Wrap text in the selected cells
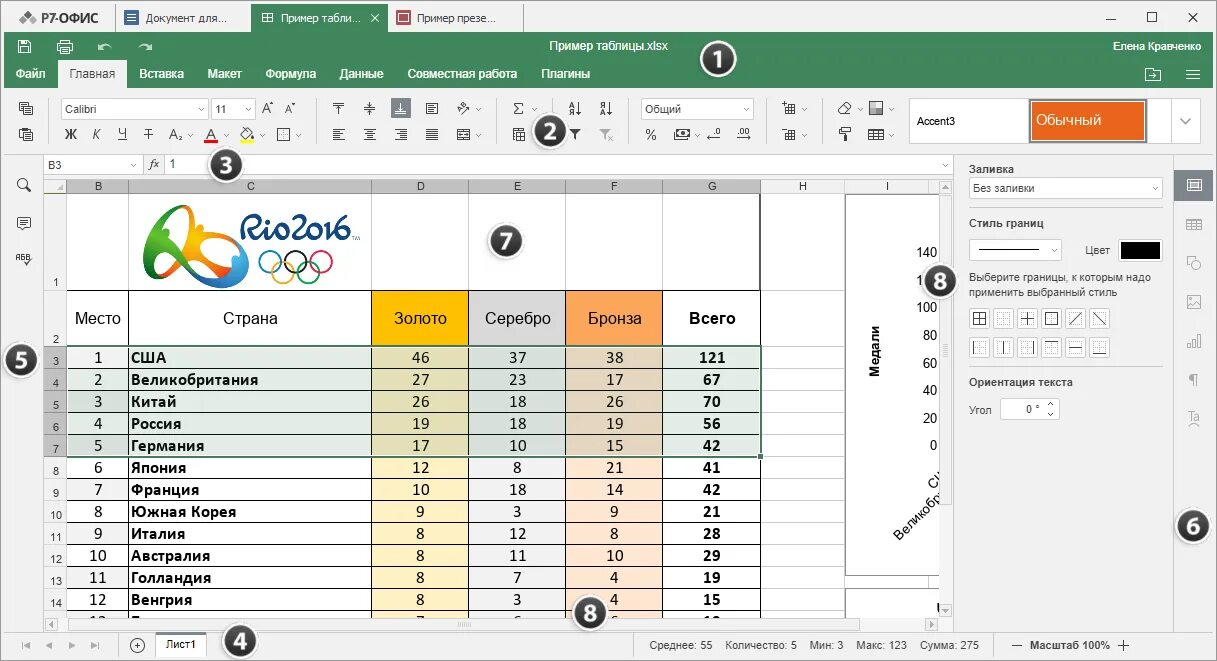 [x=432, y=109]
